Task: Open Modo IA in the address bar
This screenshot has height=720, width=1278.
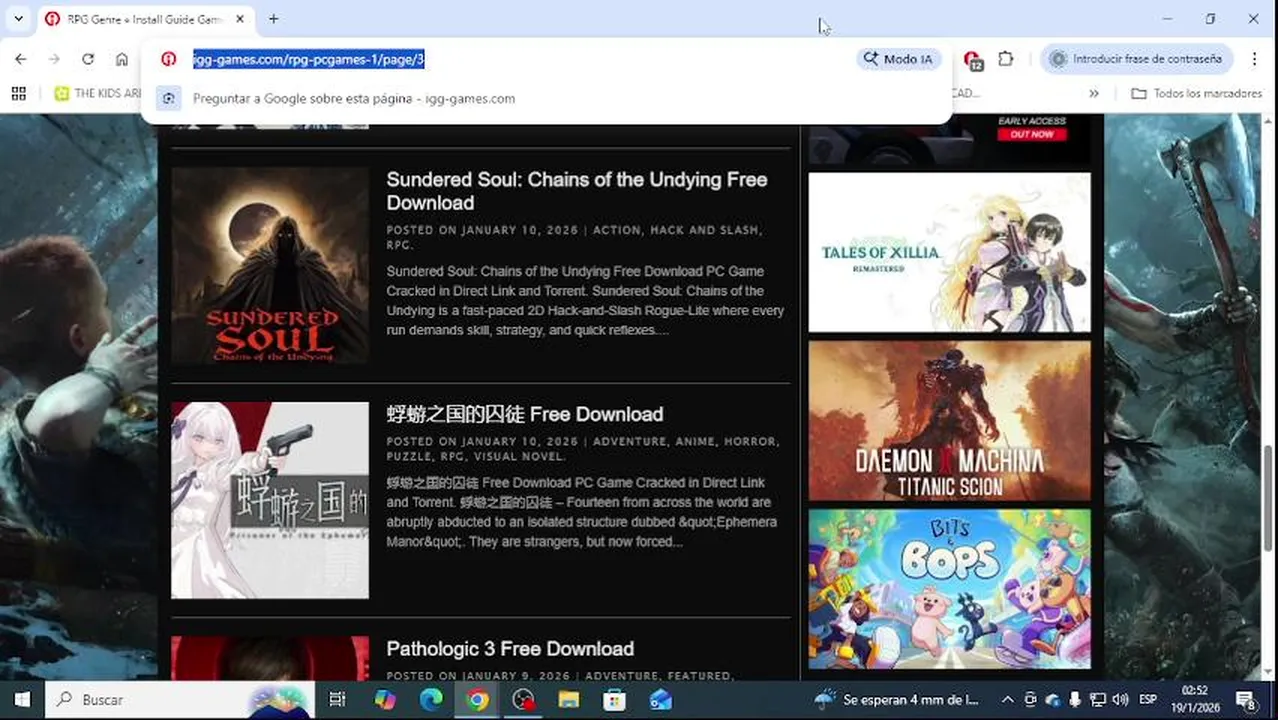Action: coord(899,59)
